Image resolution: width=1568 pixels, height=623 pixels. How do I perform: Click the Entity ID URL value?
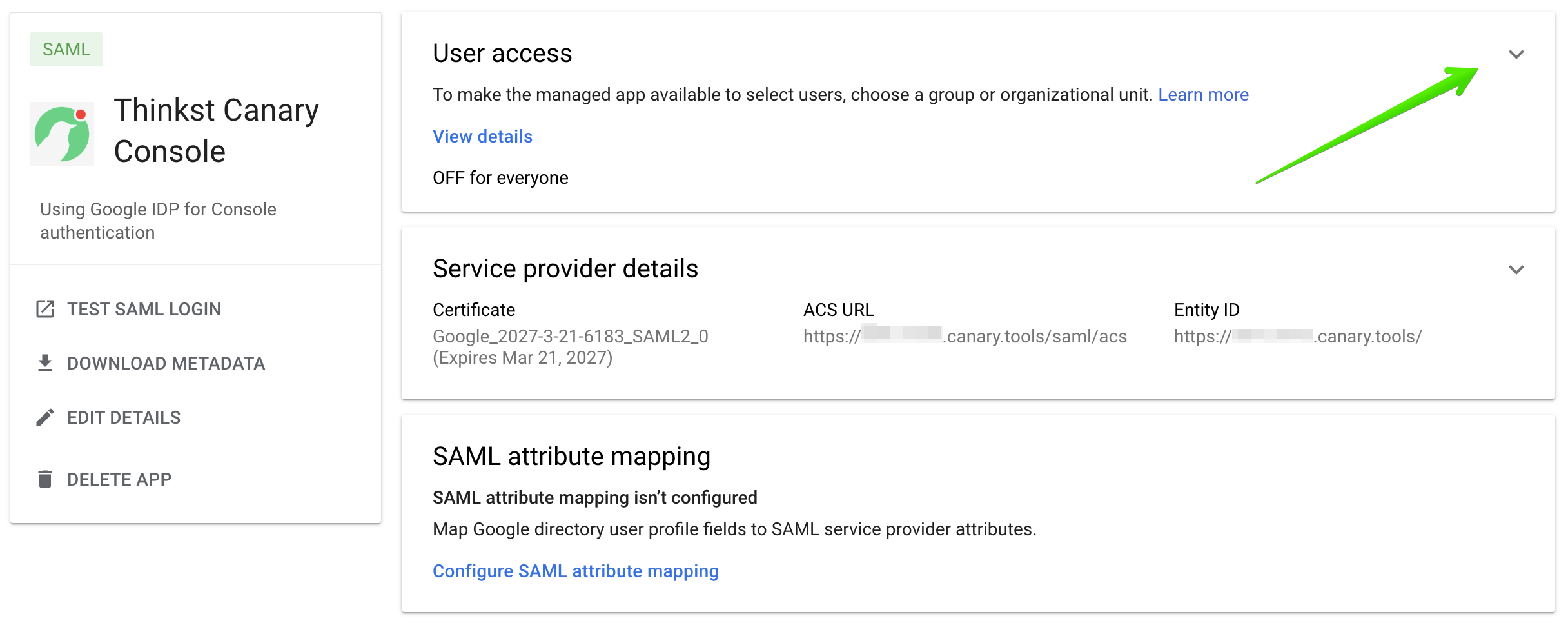click(1297, 336)
